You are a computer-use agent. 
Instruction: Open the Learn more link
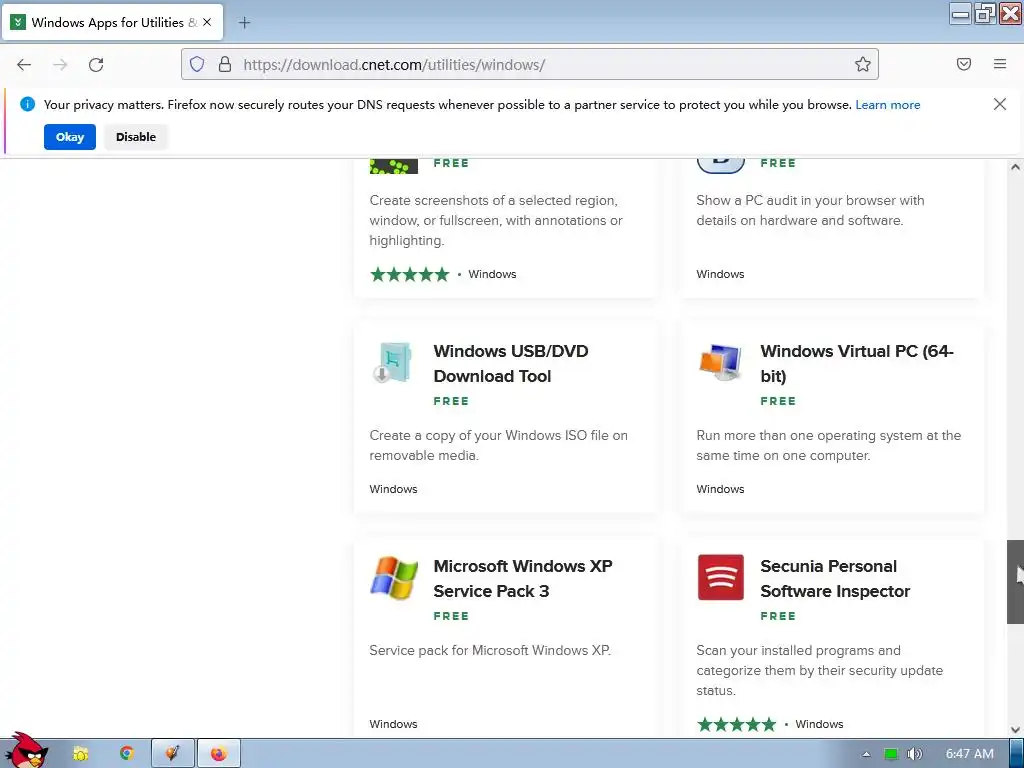pyautogui.click(x=888, y=105)
